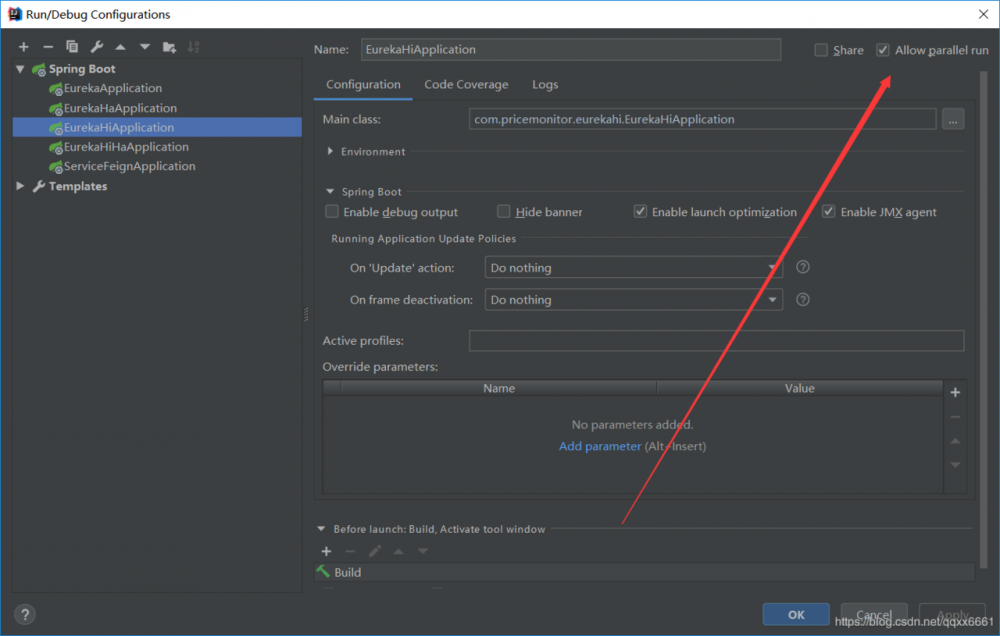
Task: Open the help question mark
Action: tap(26, 614)
